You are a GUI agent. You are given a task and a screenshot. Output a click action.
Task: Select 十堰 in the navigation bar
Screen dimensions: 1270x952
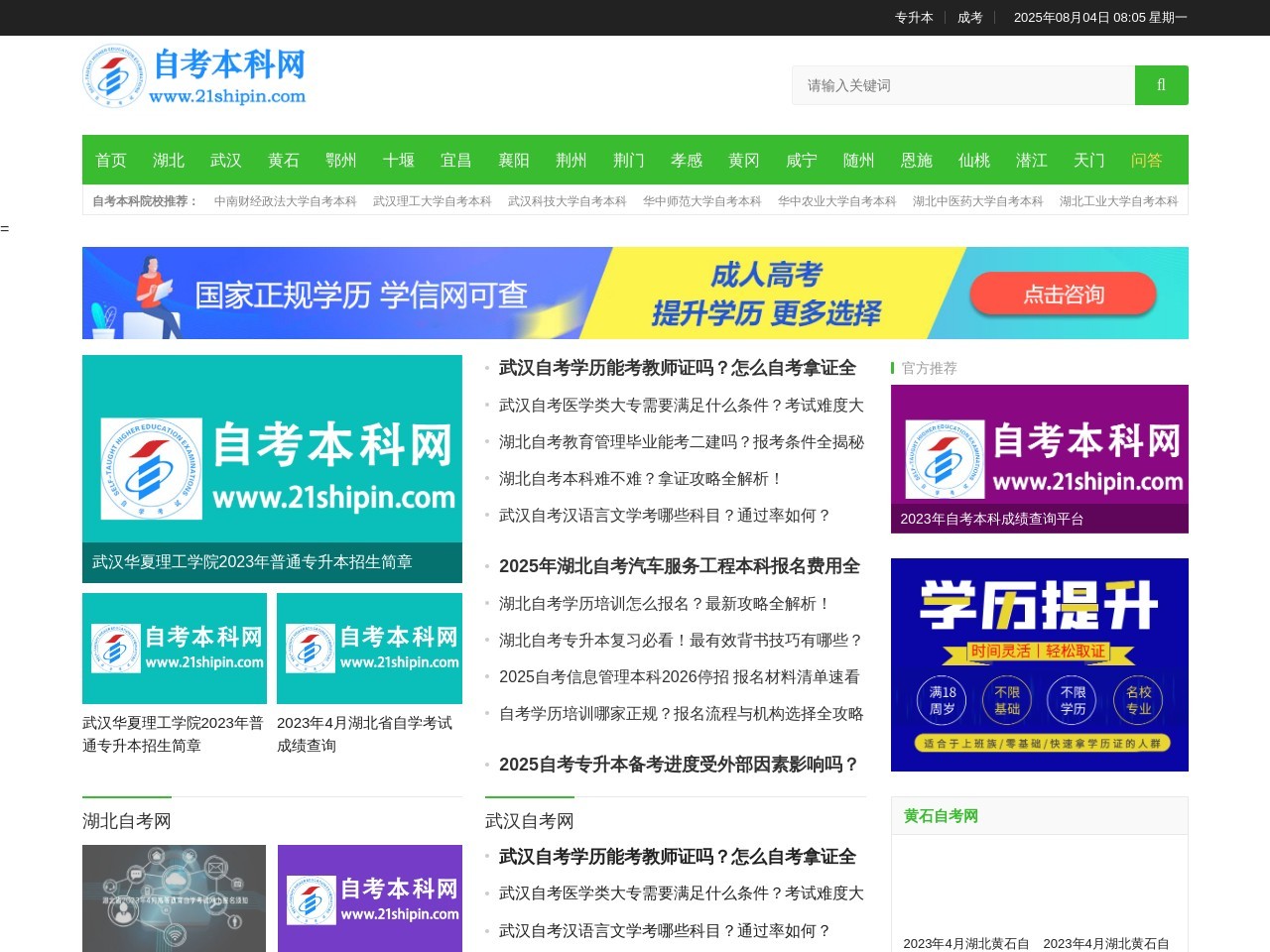399,160
